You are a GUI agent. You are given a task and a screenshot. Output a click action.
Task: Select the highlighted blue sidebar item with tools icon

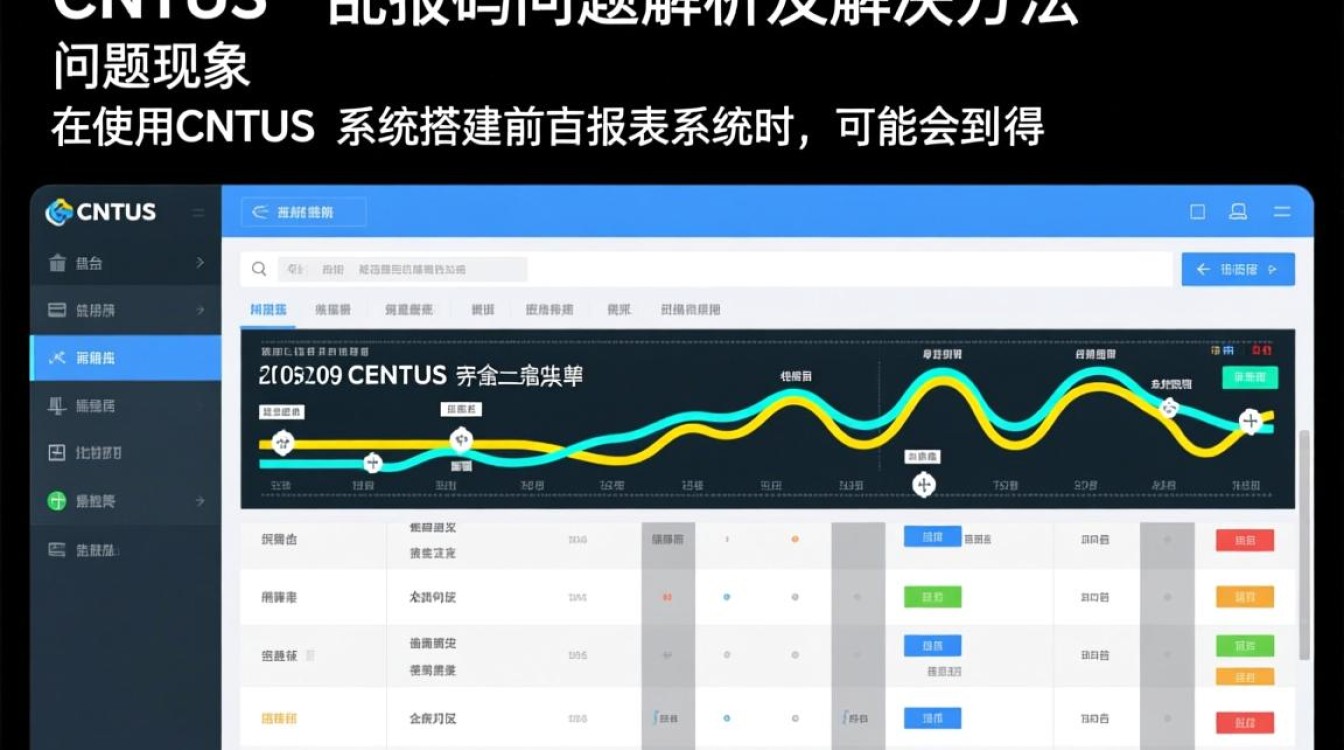click(125, 357)
